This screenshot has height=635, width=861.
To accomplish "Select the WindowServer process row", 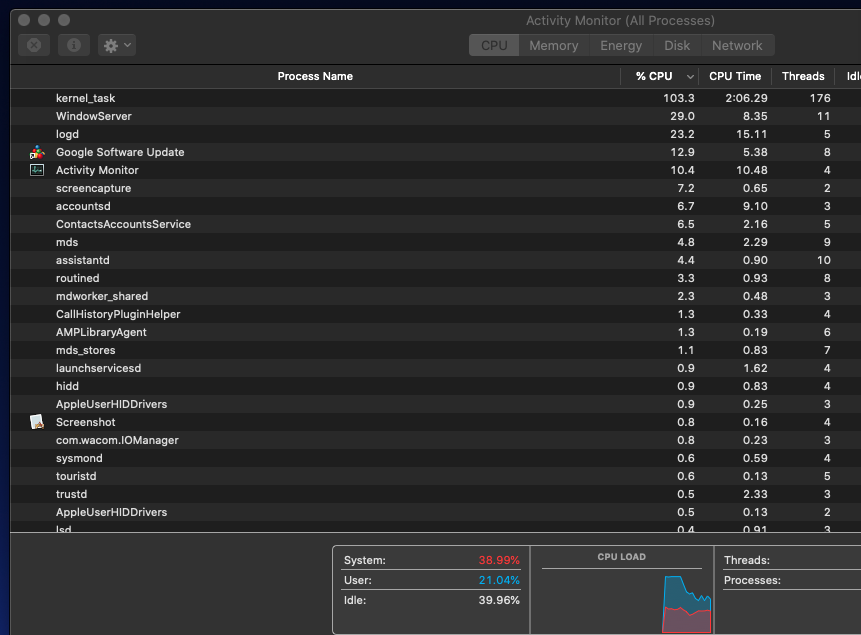I will click(435, 116).
